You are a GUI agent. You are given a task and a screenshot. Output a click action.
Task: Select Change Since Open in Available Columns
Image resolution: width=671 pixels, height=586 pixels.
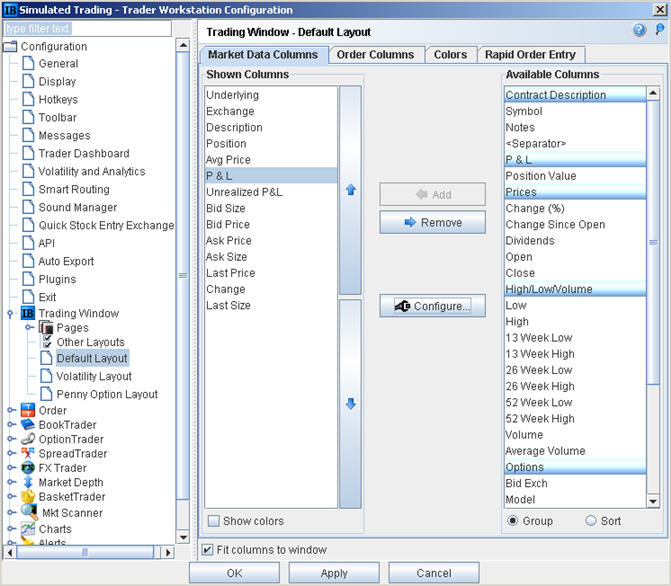click(x=575, y=224)
